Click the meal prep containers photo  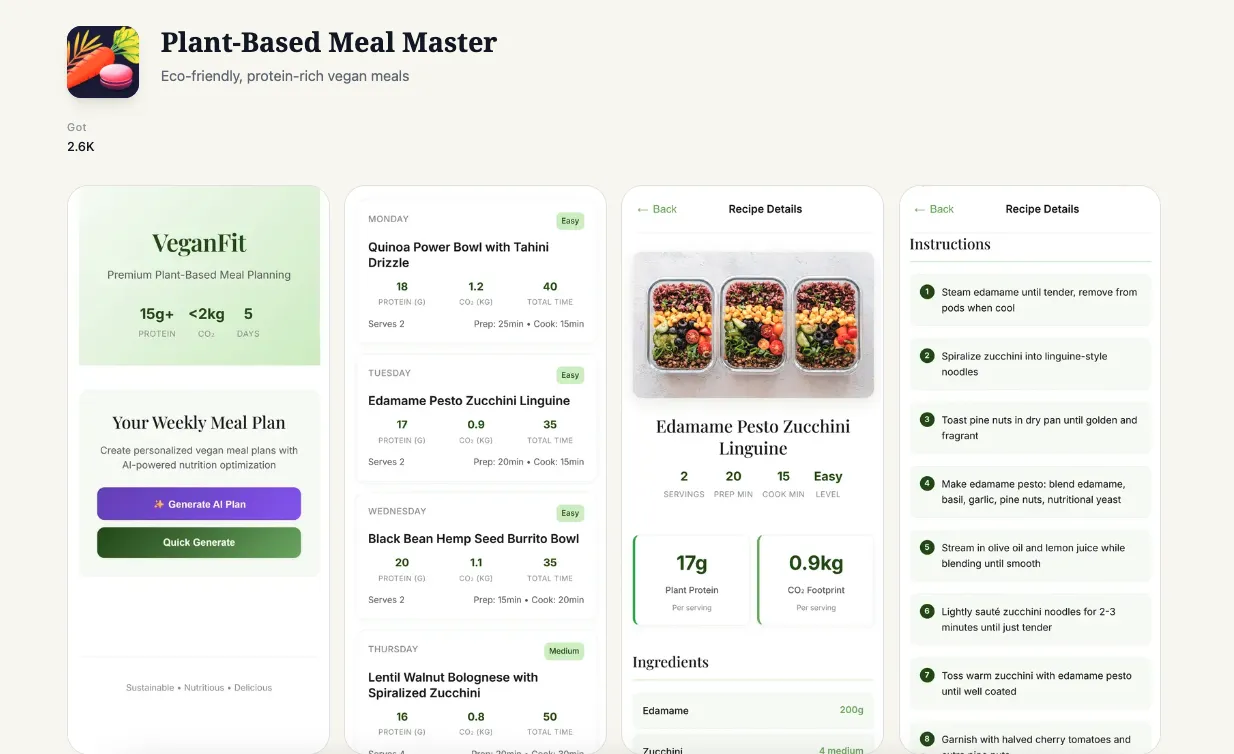coord(753,325)
